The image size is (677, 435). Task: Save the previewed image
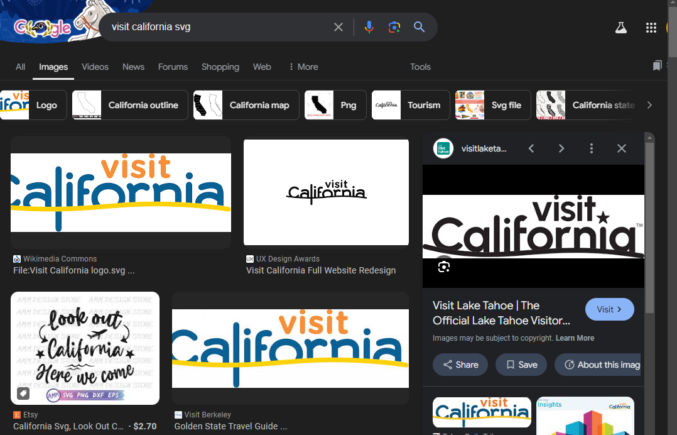[x=521, y=365]
